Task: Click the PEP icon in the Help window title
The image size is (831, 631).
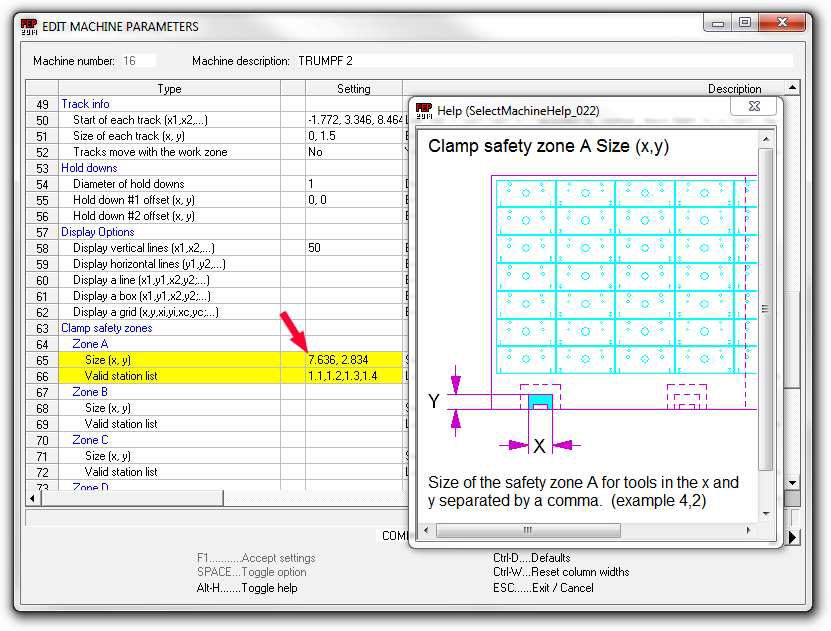Action: pyautogui.click(x=423, y=110)
